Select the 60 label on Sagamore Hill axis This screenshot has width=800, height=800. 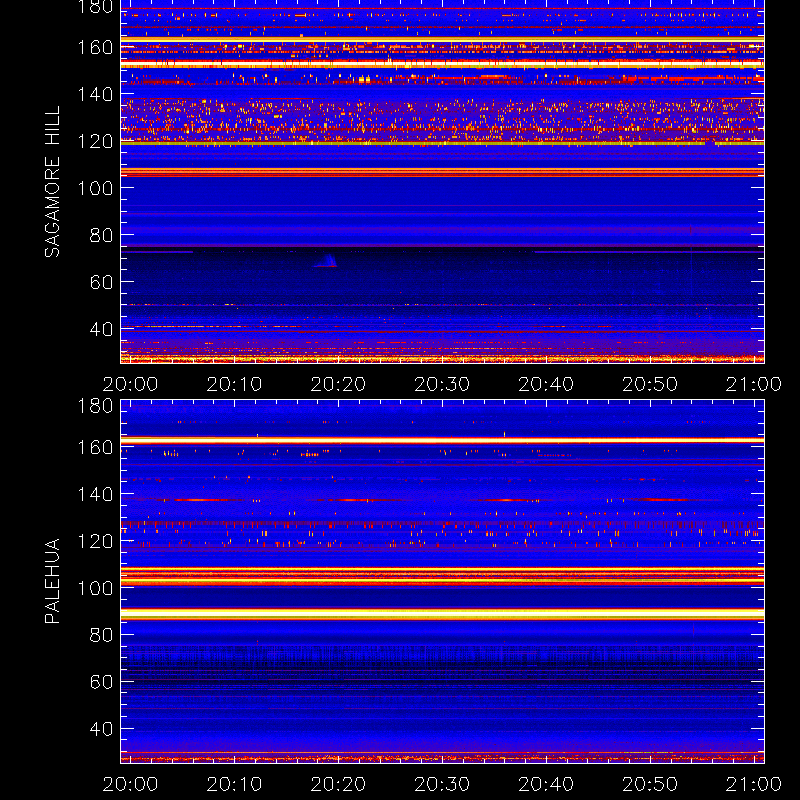point(101,282)
